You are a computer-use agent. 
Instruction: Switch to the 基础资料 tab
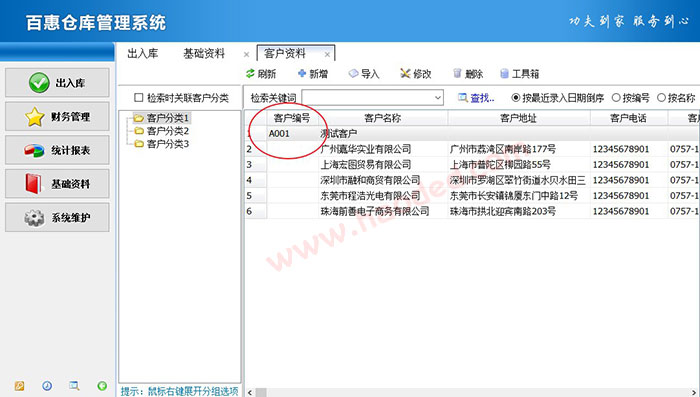pos(204,54)
